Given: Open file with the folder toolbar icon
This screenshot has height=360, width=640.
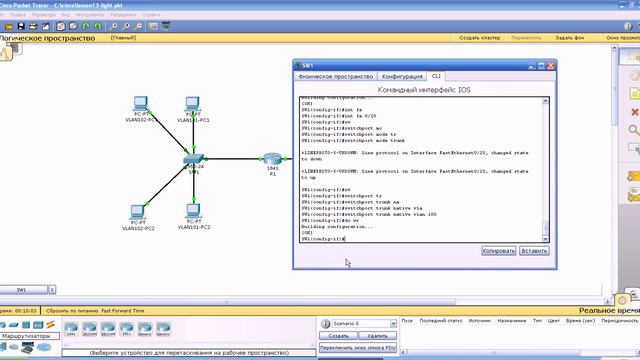Looking at the screenshot, I should tap(9, 27).
